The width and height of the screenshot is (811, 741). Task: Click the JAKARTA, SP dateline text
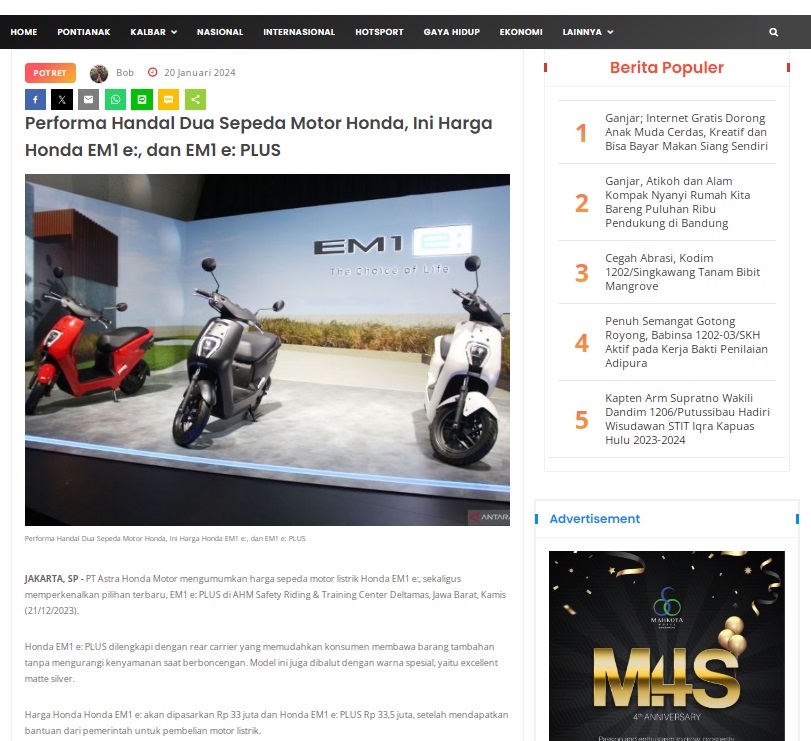54,579
